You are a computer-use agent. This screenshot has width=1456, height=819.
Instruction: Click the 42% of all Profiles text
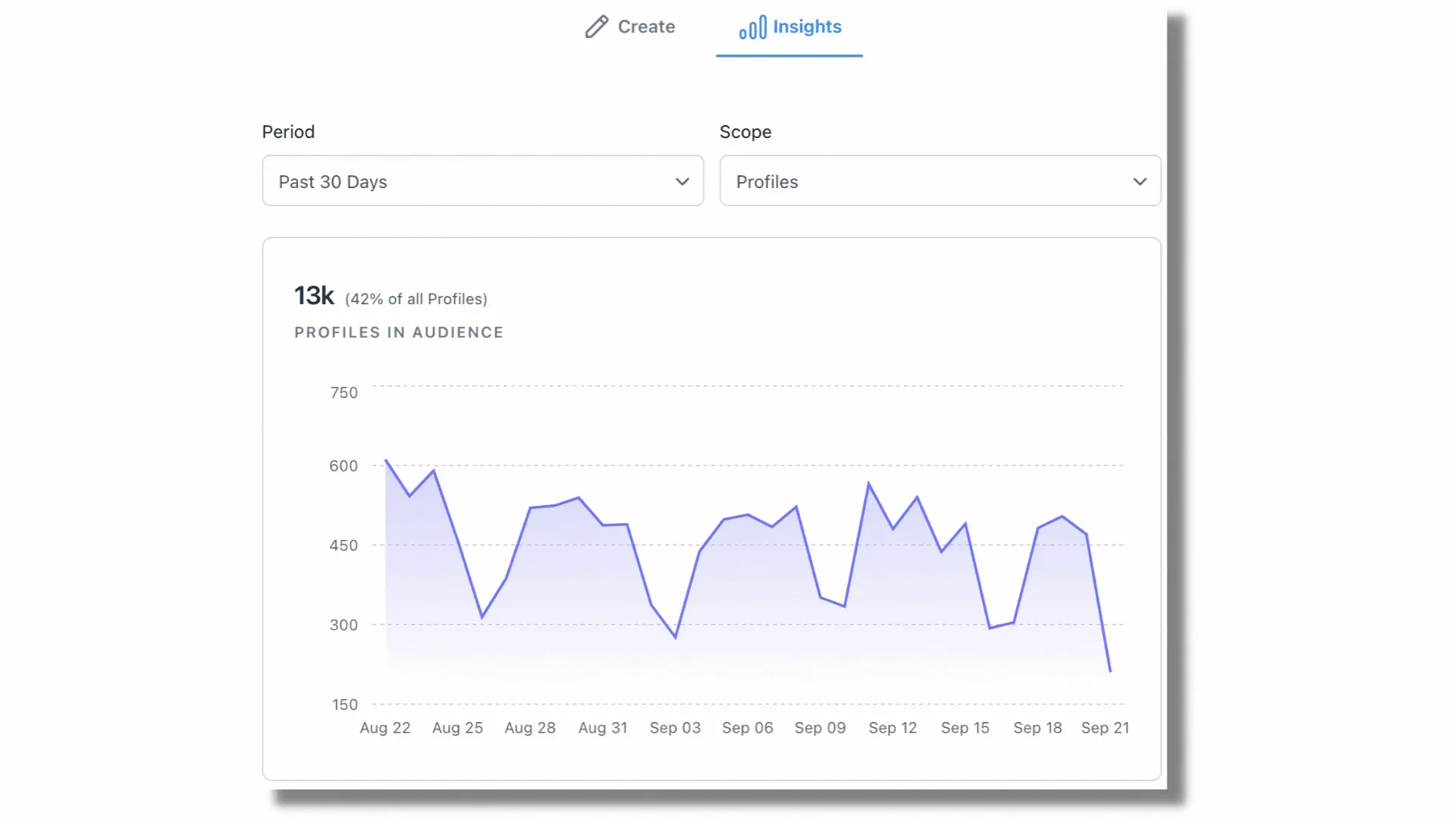pyautogui.click(x=416, y=300)
